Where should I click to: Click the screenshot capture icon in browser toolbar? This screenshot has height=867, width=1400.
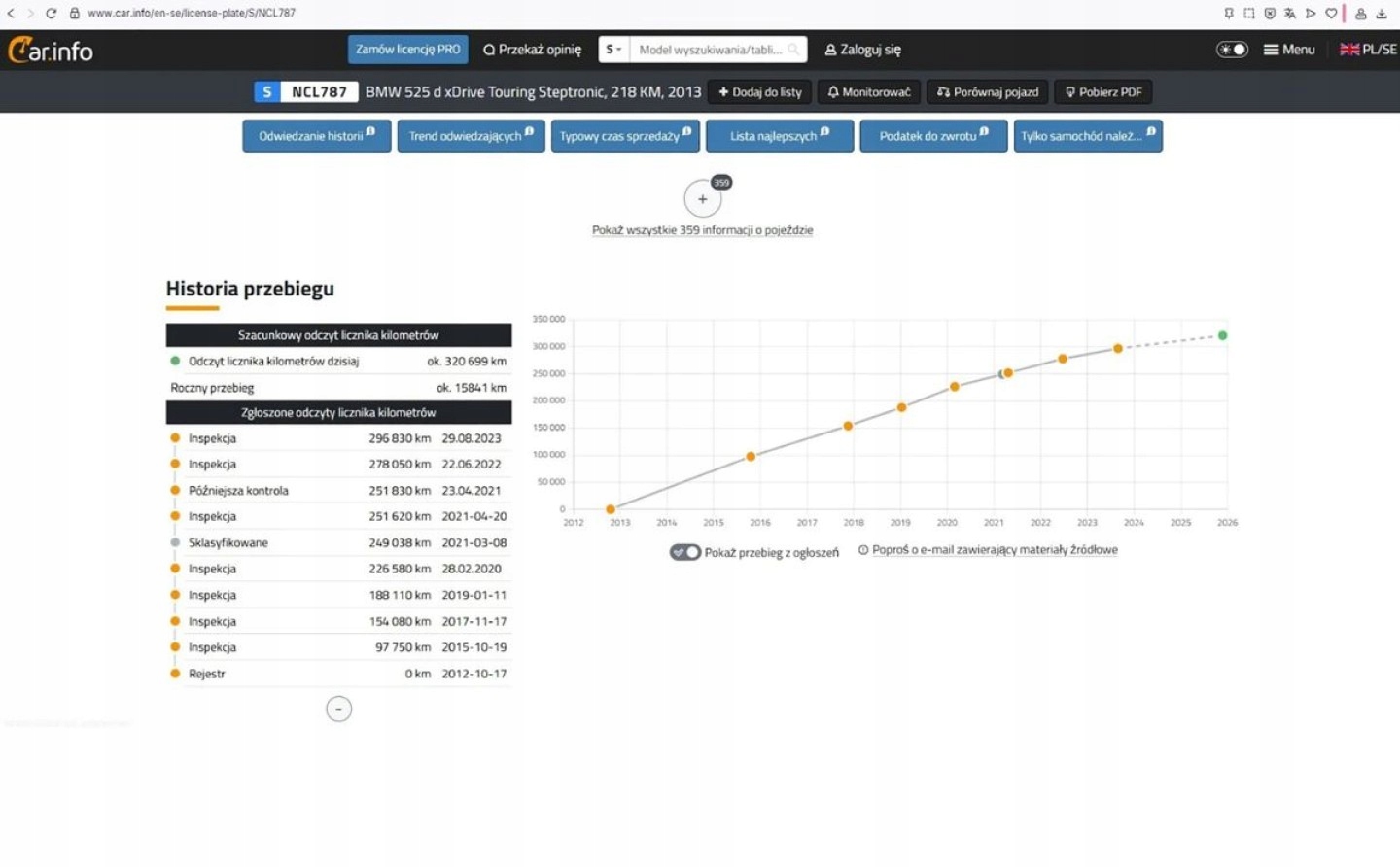click(x=1249, y=14)
